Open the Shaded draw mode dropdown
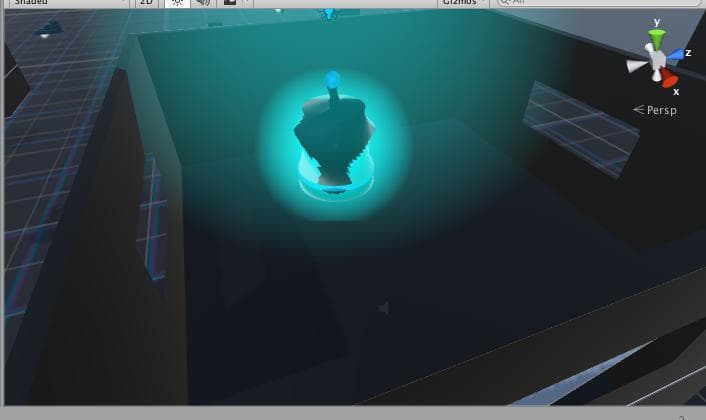Image resolution: width=706 pixels, height=420 pixels. coord(68,3)
